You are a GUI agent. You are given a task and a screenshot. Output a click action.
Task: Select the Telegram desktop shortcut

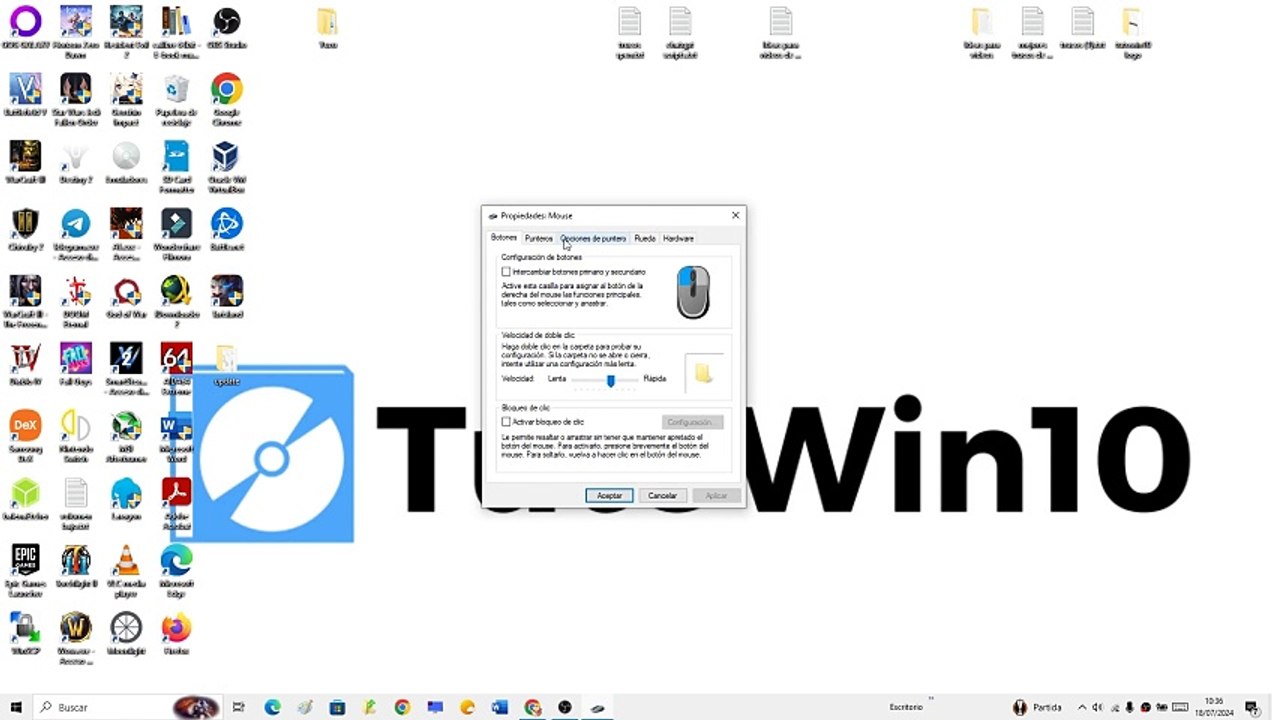point(75,235)
